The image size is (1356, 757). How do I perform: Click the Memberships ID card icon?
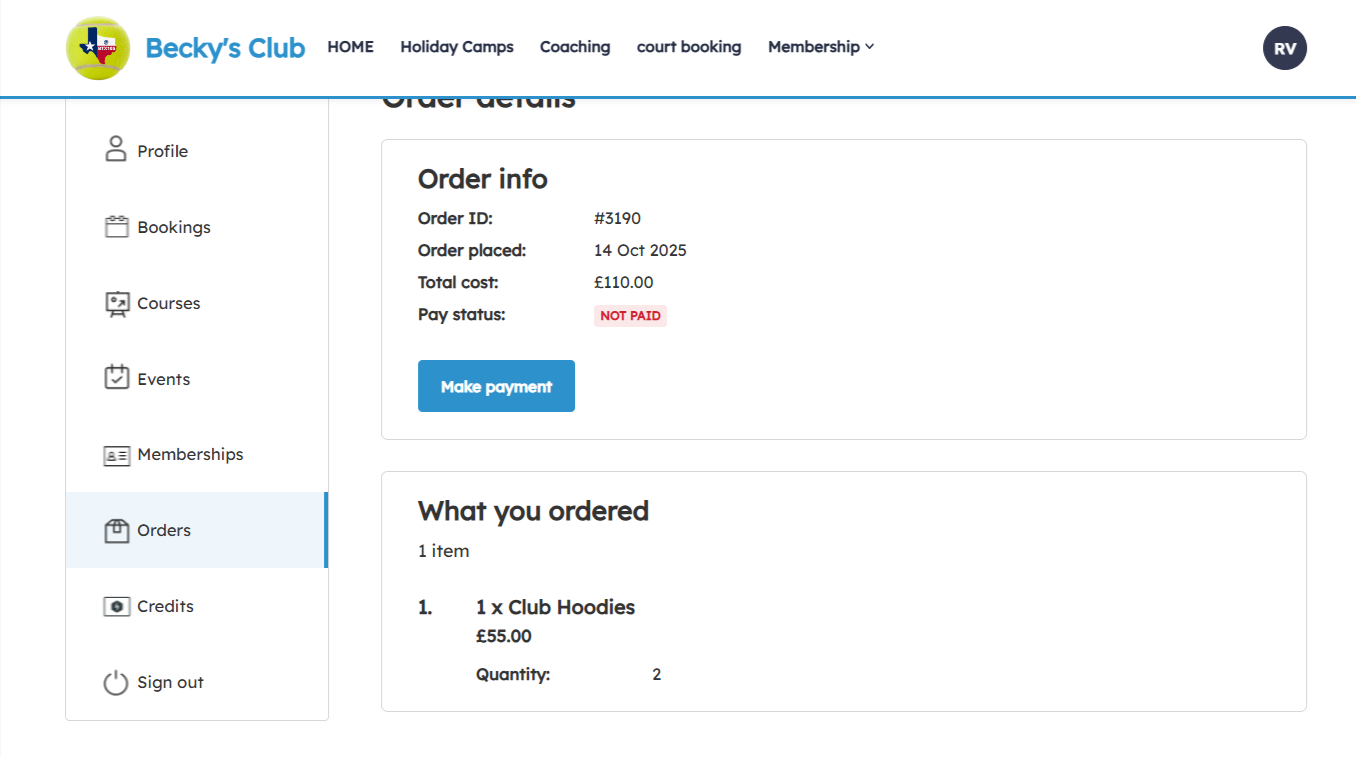(117, 455)
